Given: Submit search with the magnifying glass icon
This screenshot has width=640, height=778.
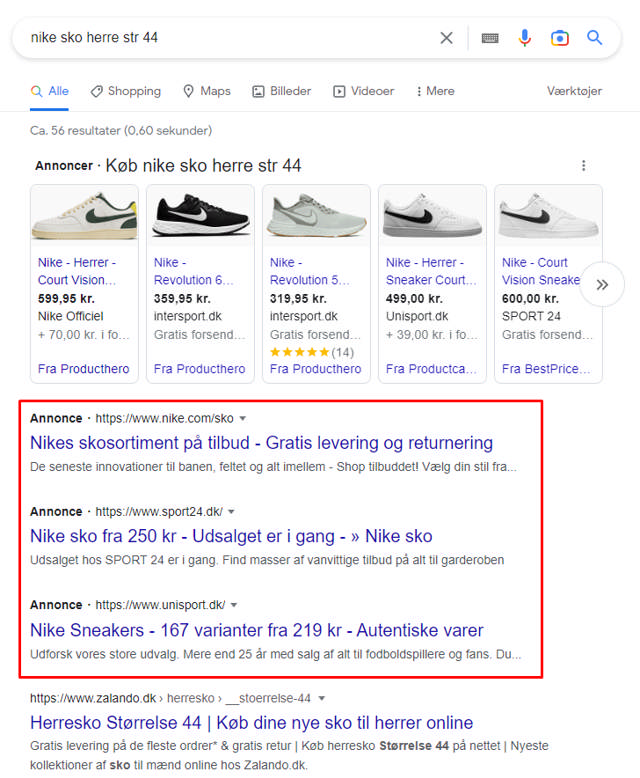Looking at the screenshot, I should coord(594,37).
